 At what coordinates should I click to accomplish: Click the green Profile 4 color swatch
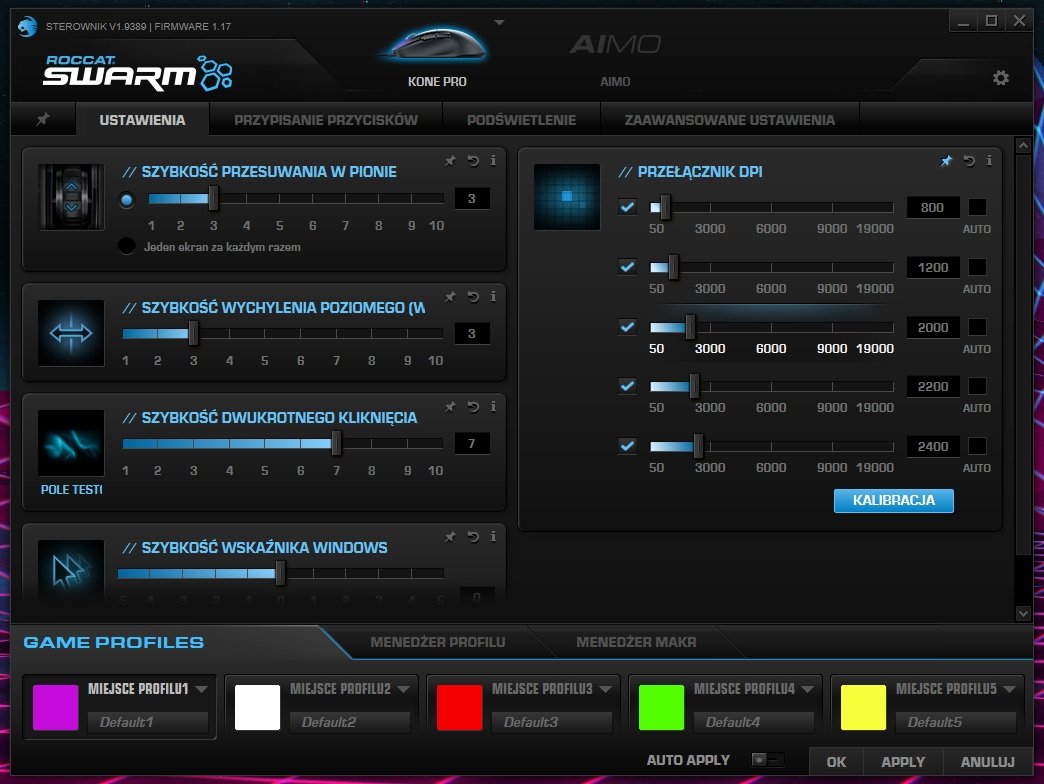(x=661, y=707)
